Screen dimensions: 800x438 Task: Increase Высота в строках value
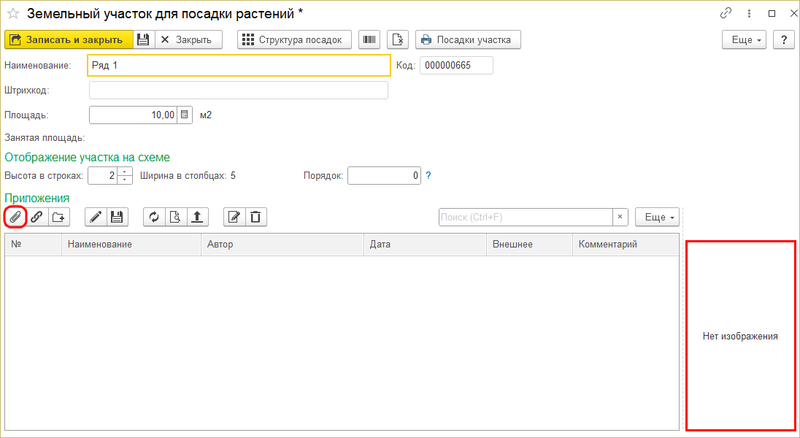click(x=125, y=171)
